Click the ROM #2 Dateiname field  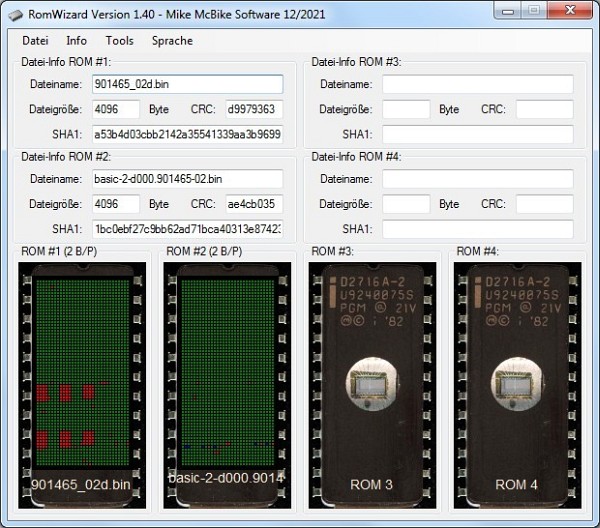pyautogui.click(x=186, y=179)
